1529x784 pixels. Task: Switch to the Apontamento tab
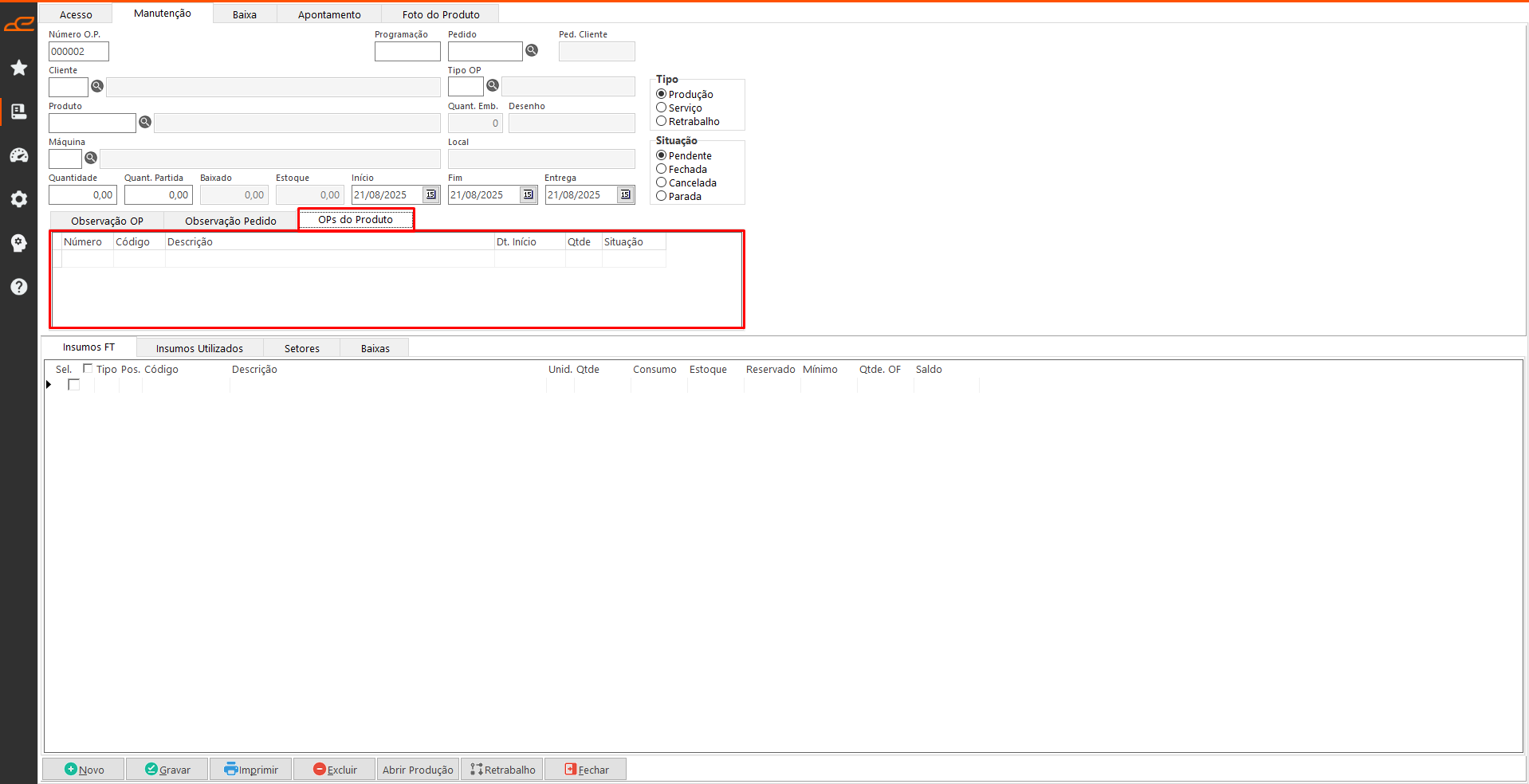[329, 14]
